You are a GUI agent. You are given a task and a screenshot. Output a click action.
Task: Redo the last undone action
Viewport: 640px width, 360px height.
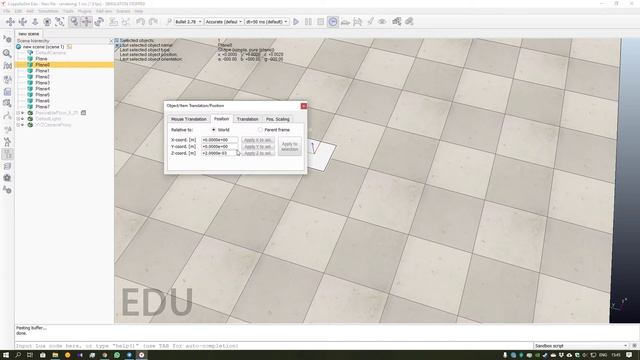[x=153, y=22]
